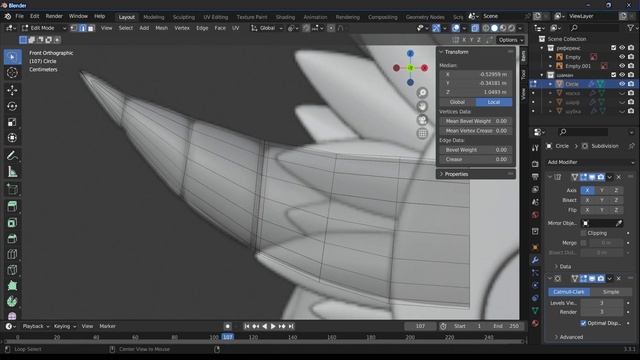
Task: Click the current frame 107 field
Action: tap(420, 326)
